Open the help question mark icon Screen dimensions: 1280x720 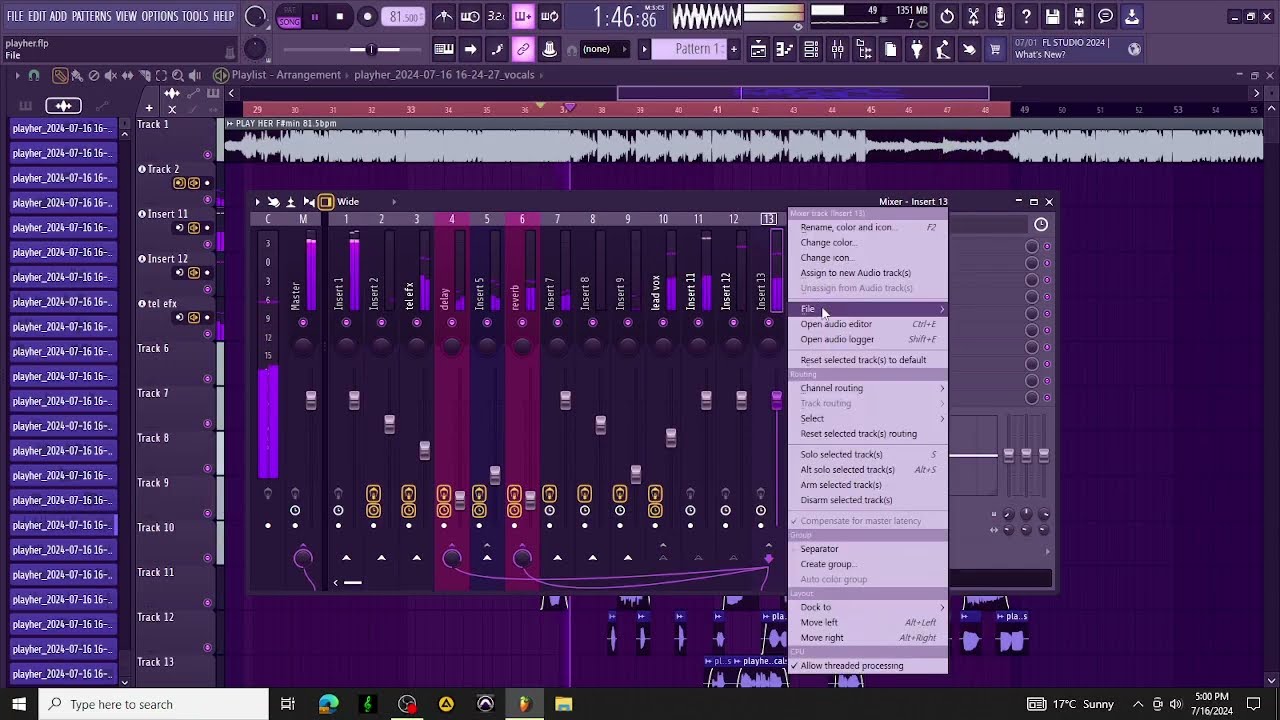pos(1026,16)
